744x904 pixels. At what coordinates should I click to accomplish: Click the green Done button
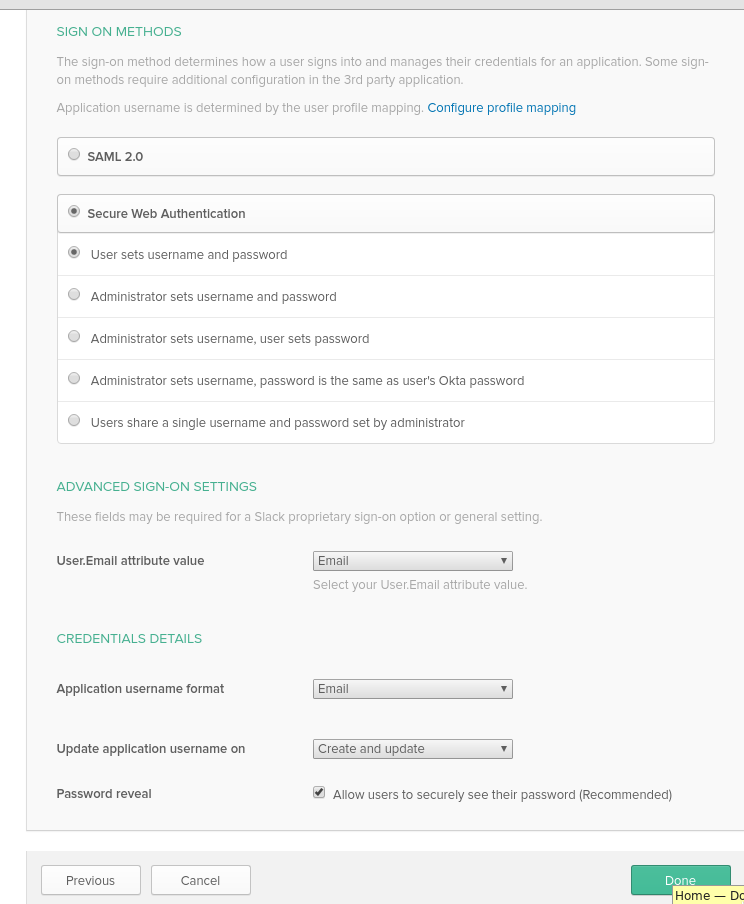click(x=681, y=880)
